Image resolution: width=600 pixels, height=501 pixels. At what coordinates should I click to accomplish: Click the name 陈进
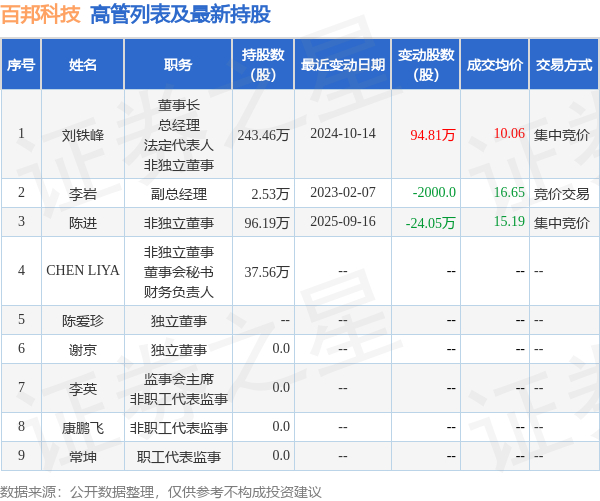pos(83,223)
